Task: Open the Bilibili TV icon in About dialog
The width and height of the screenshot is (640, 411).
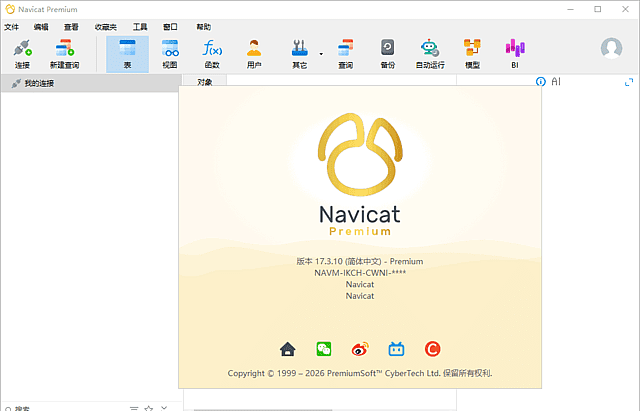Action: pos(396,349)
